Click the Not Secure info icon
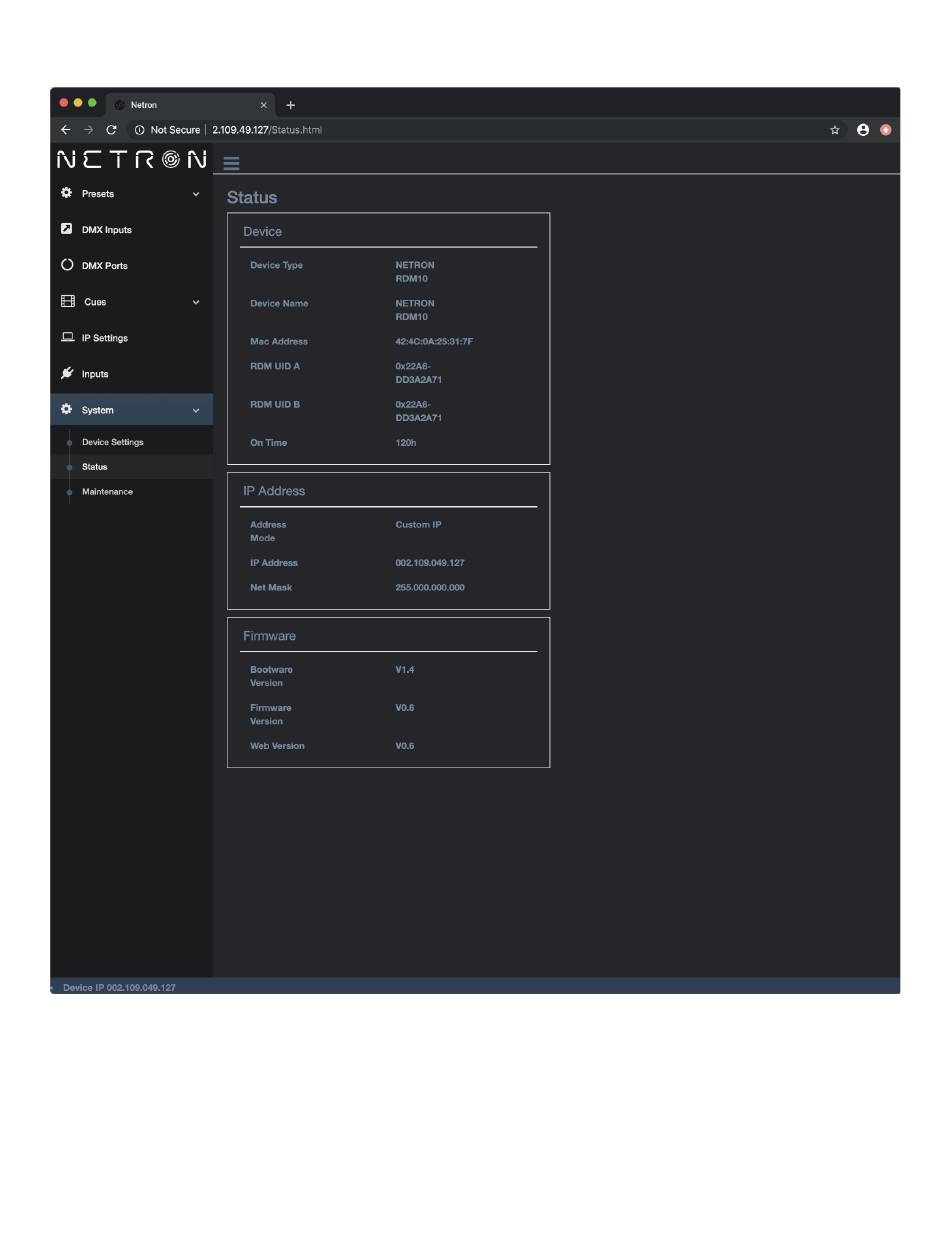Image resolution: width=950 pixels, height=1254 pixels. (139, 130)
